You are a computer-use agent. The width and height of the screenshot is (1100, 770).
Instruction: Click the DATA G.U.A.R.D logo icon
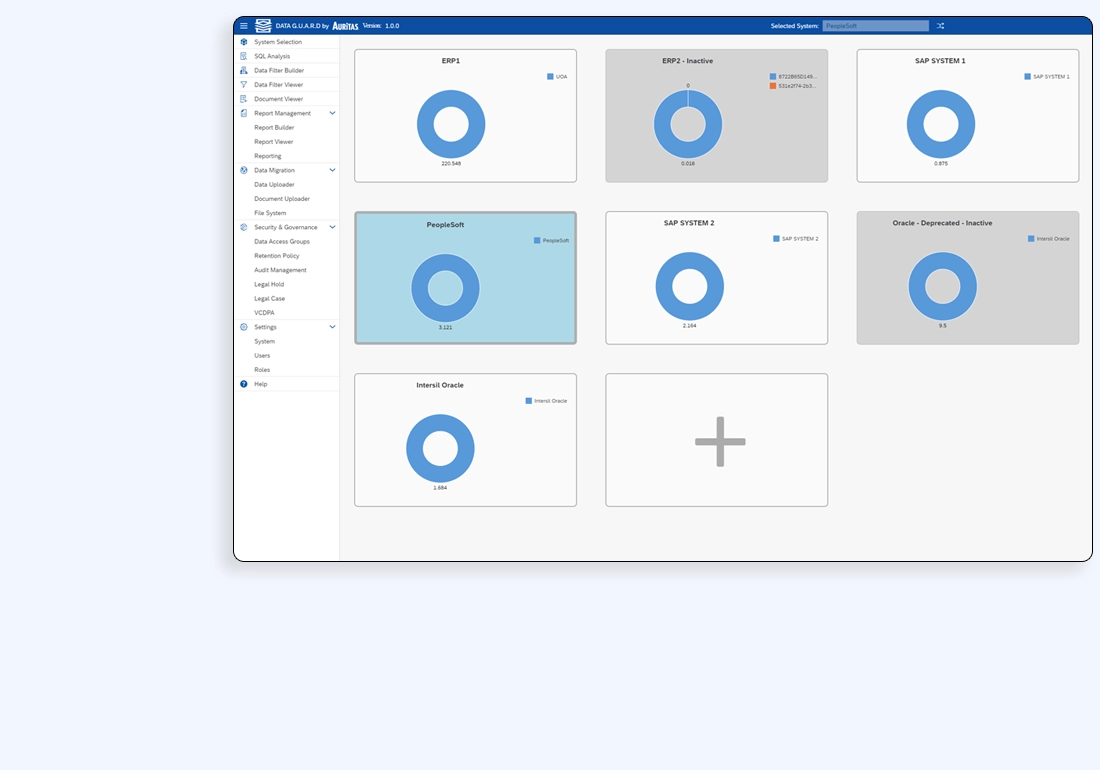click(263, 26)
